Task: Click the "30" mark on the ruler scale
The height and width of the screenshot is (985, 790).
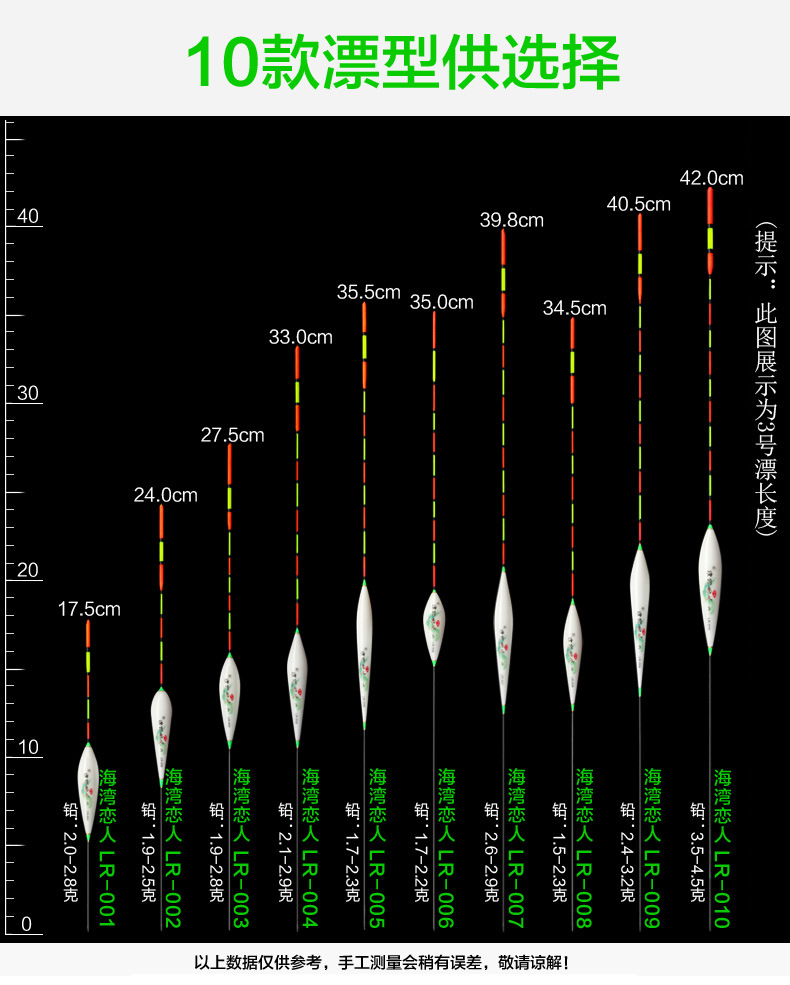Action: click(28, 393)
